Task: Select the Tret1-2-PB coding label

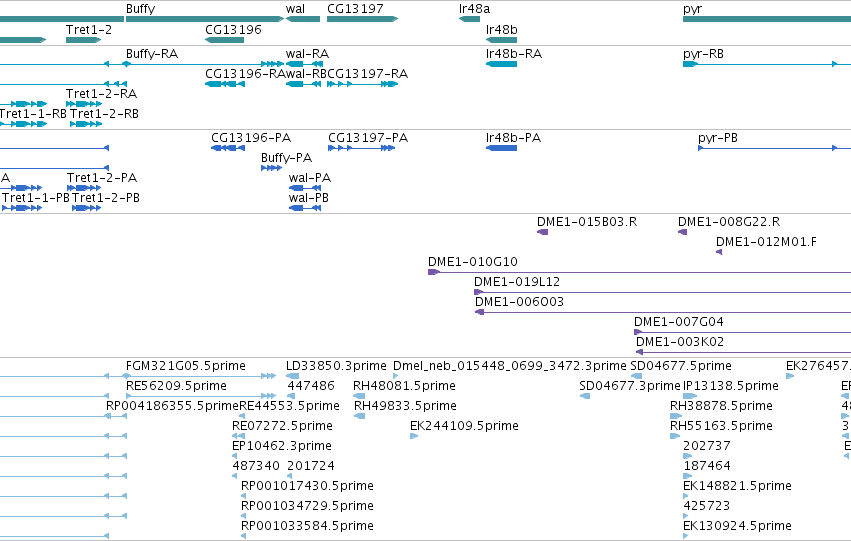Action: tap(106, 198)
